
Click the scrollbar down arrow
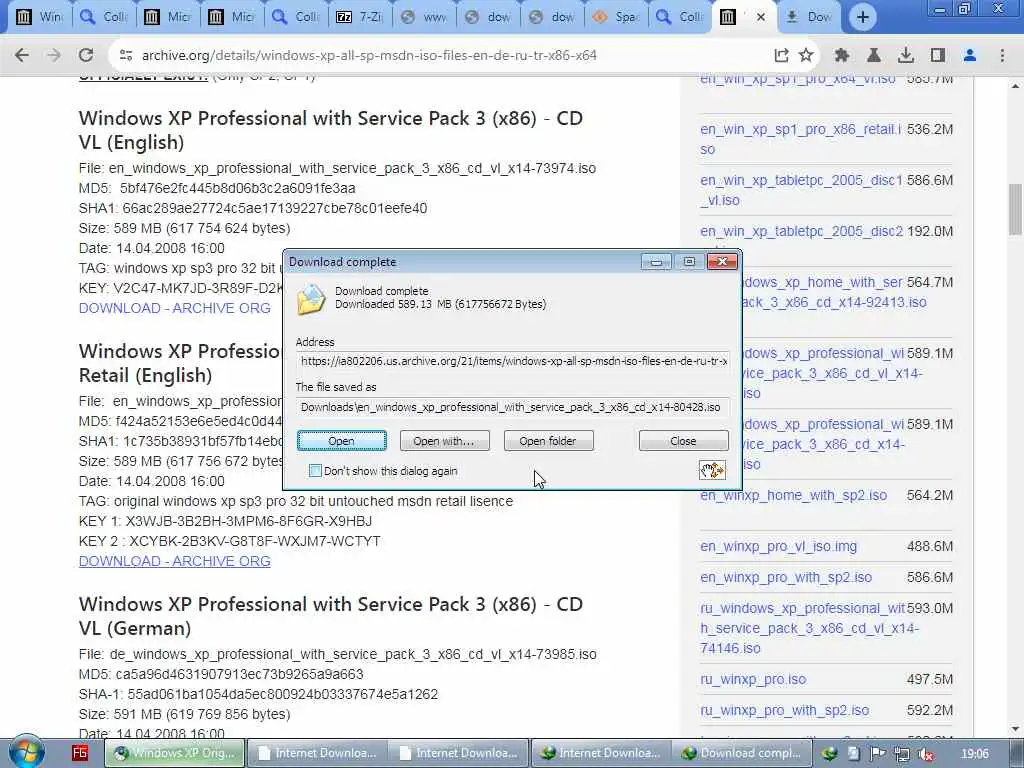click(1015, 728)
